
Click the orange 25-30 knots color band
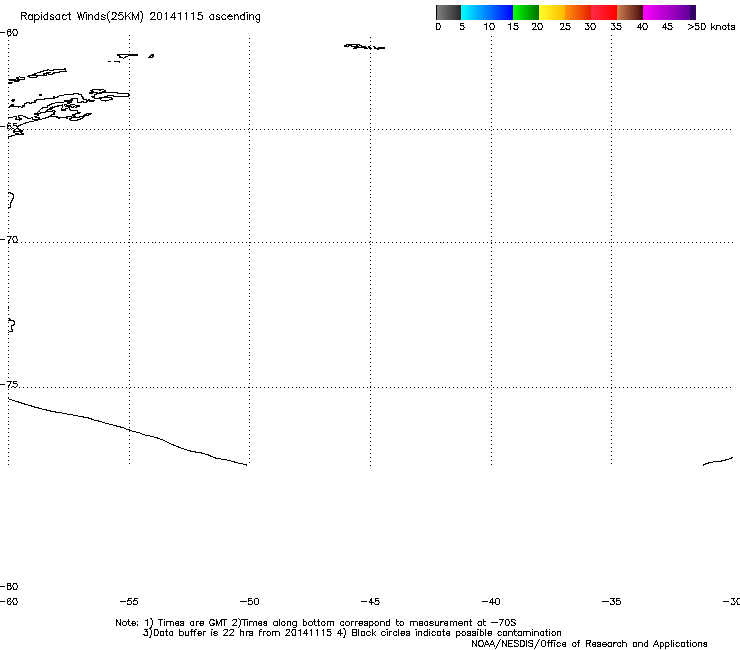point(578,12)
